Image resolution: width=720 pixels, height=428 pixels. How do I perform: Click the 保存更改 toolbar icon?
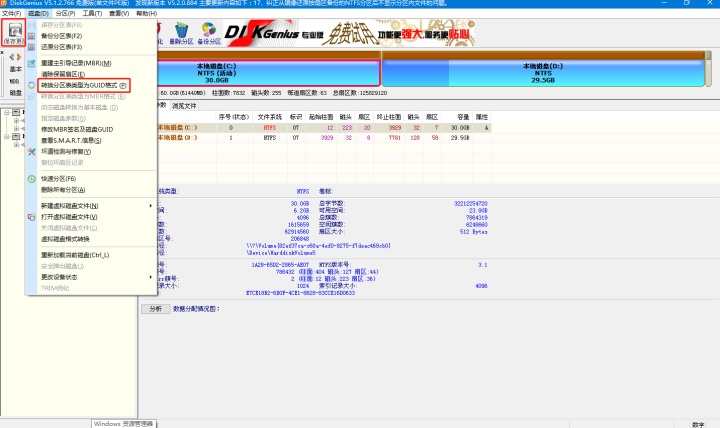point(13,32)
